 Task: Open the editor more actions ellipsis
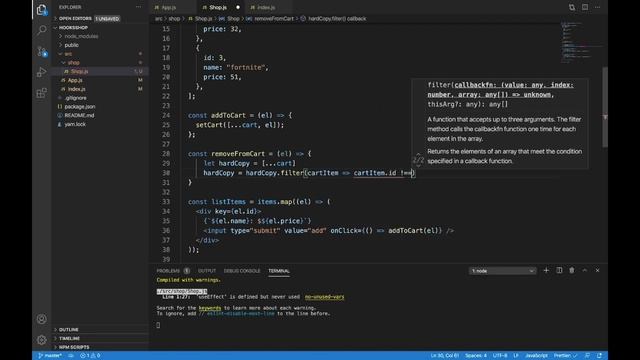[x=598, y=7]
